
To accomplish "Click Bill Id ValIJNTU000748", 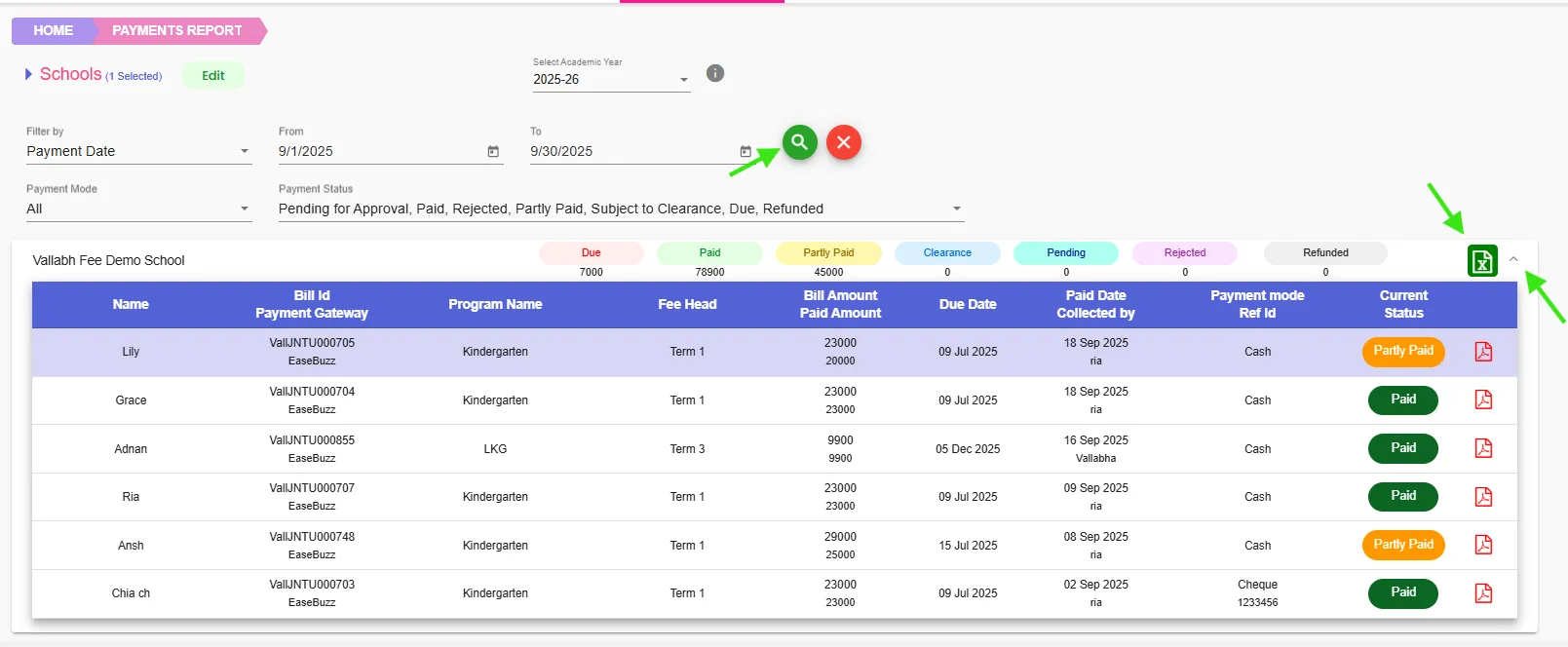I will coord(312,537).
